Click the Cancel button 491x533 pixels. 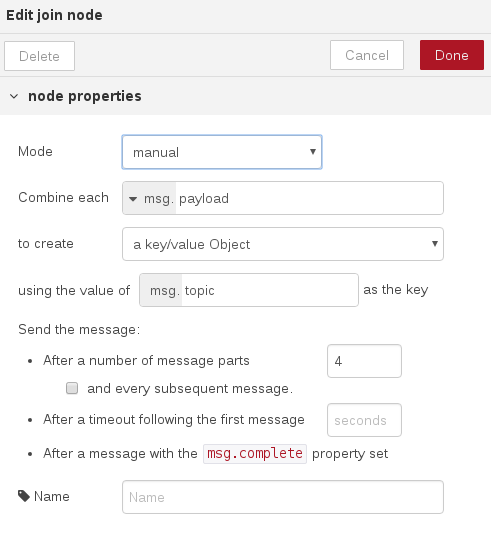click(x=367, y=55)
